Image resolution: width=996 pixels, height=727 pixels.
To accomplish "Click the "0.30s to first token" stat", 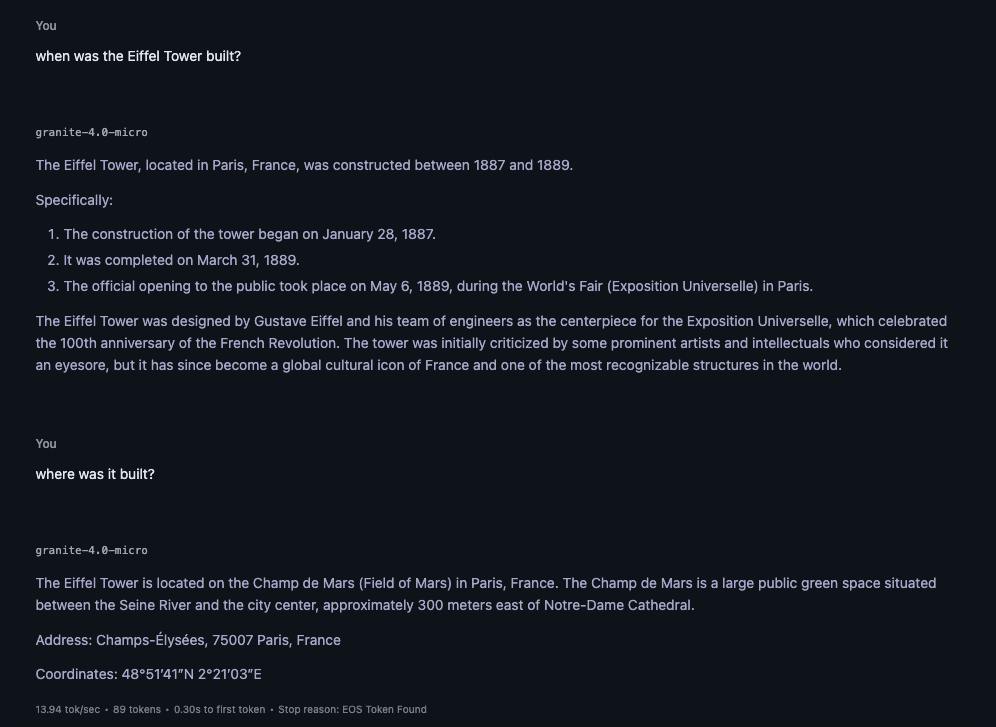I will pyautogui.click(x=219, y=709).
